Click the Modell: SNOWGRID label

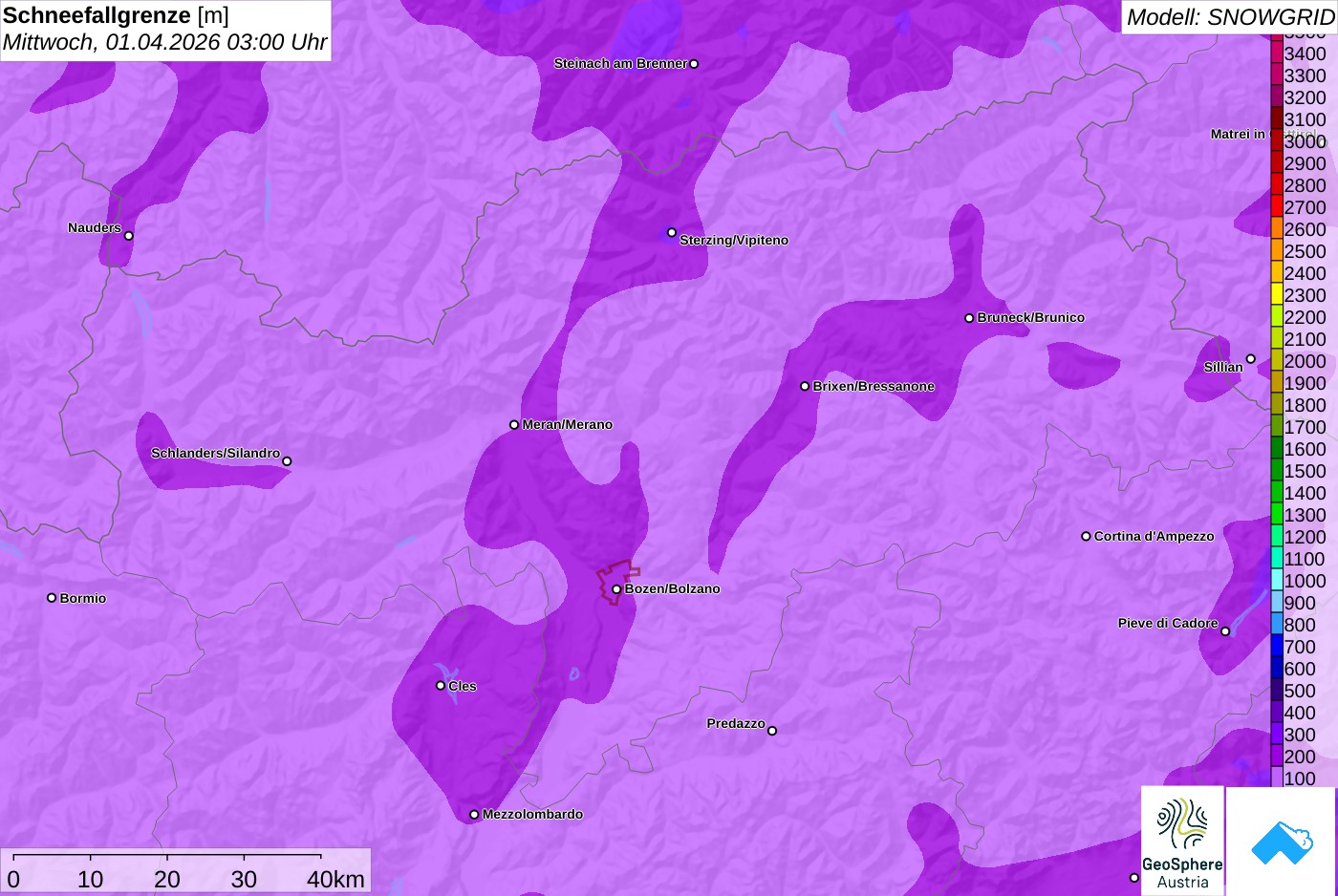pyautogui.click(x=1230, y=17)
